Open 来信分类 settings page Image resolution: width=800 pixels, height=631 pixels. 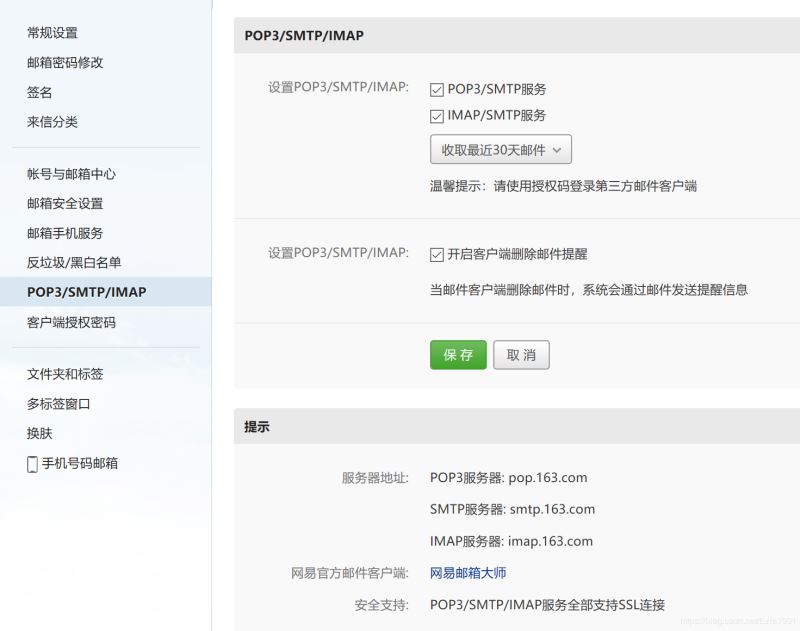(52, 122)
